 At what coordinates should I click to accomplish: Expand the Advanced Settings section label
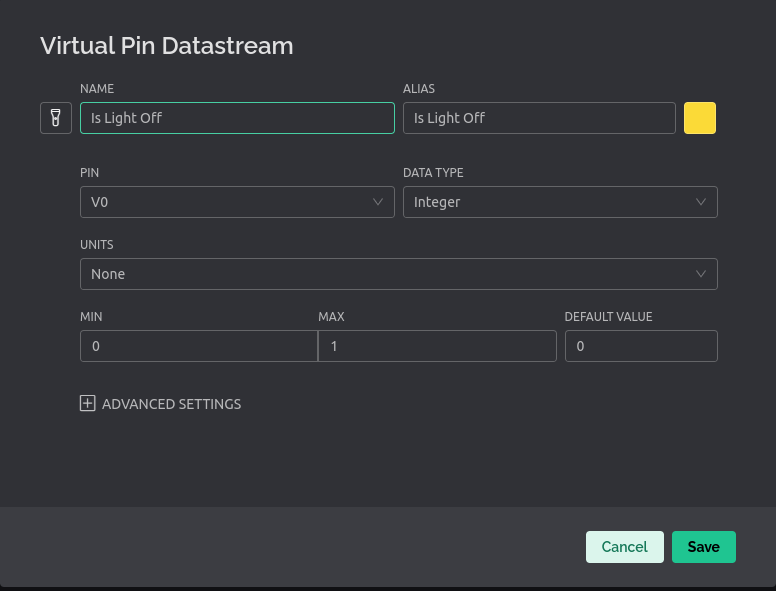(x=171, y=404)
